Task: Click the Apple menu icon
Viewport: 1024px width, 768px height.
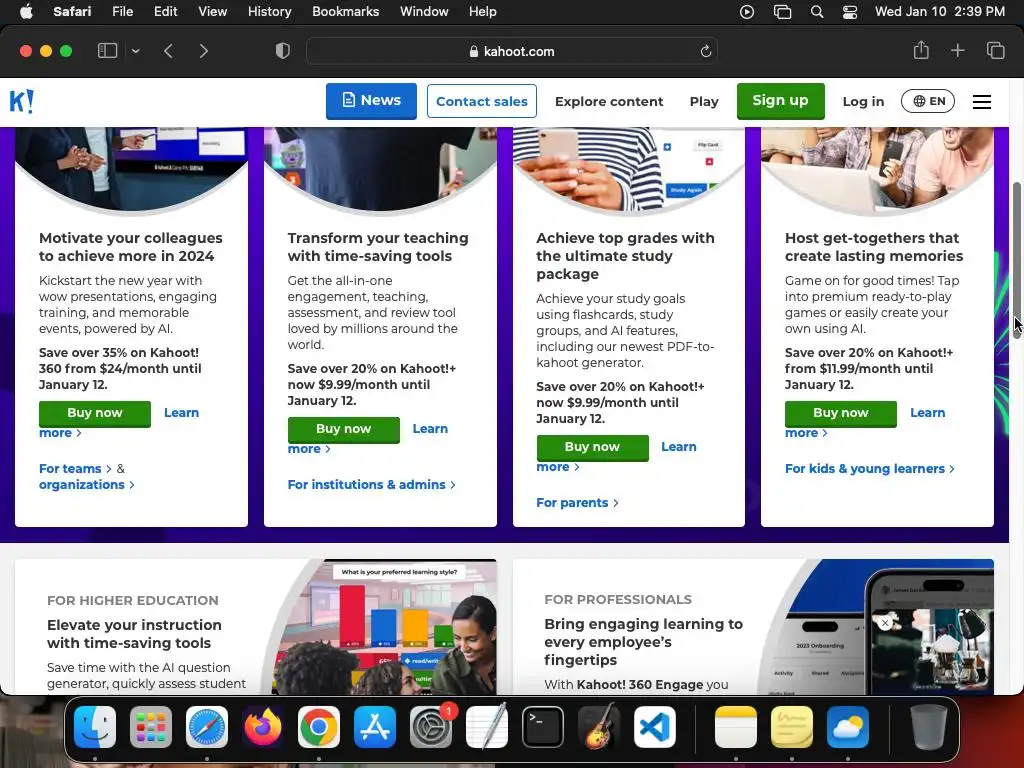Action: pos(26,11)
